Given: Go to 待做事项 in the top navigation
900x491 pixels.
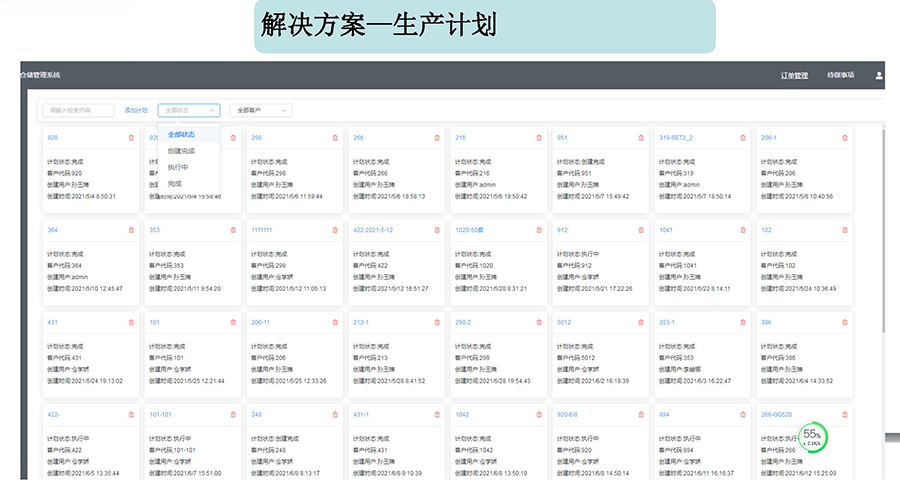Looking at the screenshot, I should pyautogui.click(x=840, y=75).
